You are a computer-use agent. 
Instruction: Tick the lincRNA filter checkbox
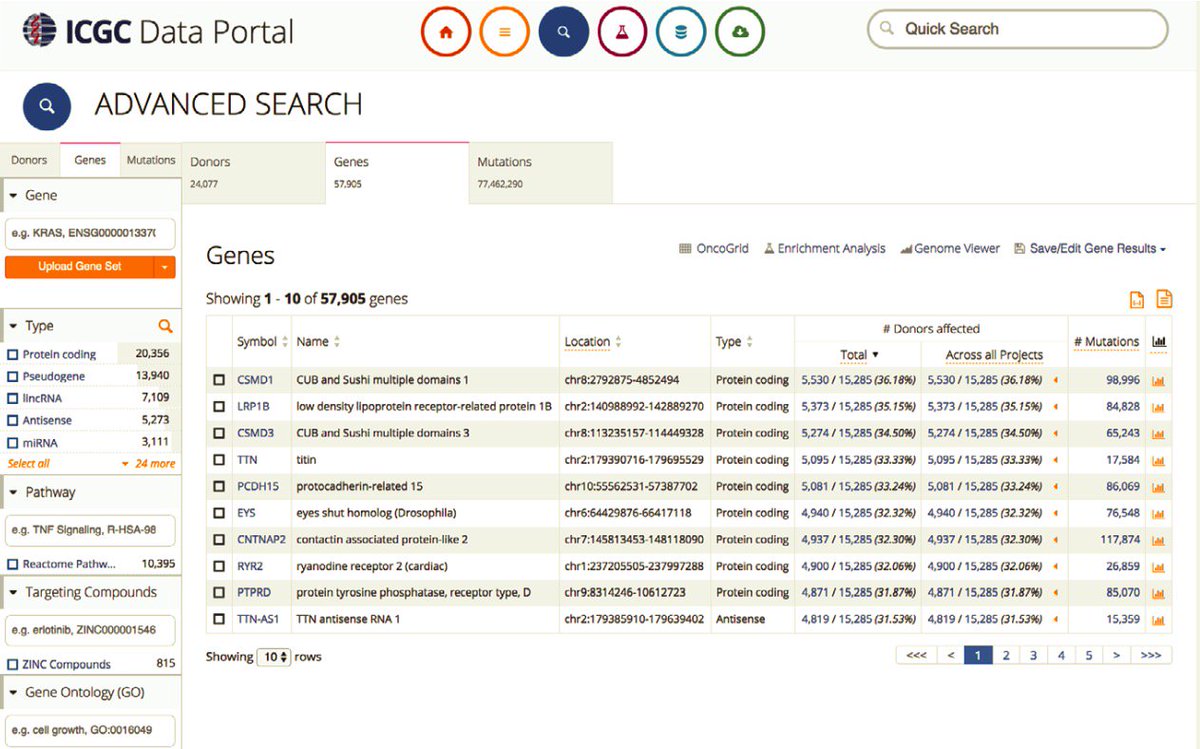(13, 398)
